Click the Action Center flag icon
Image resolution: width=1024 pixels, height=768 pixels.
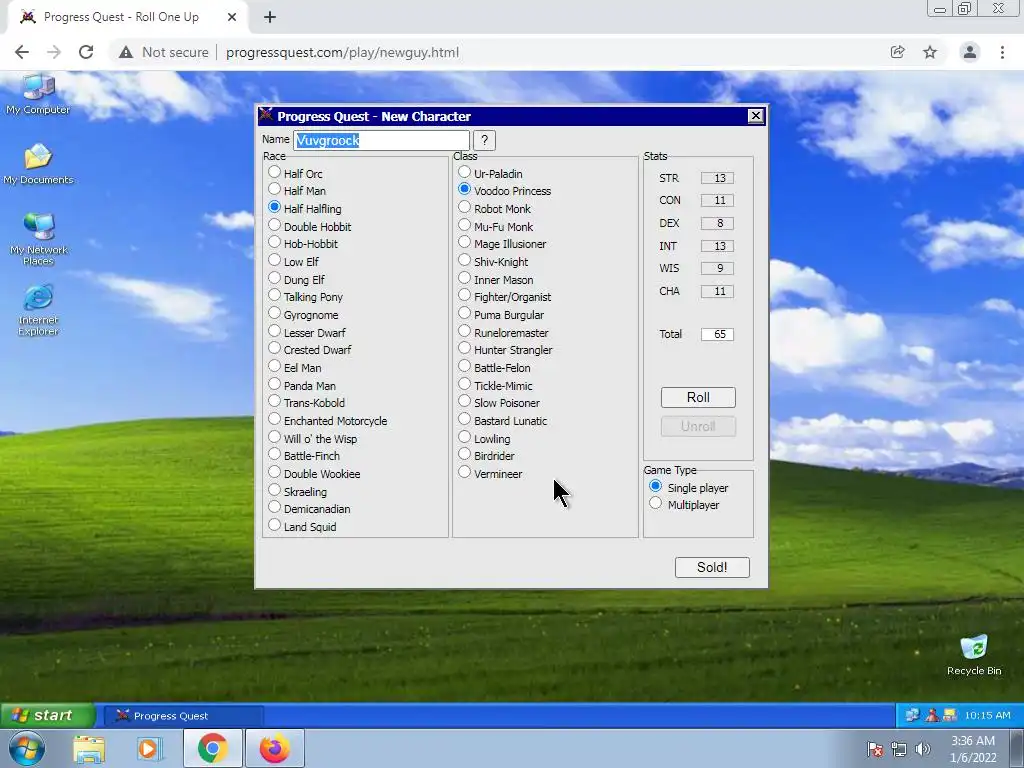tap(875, 749)
